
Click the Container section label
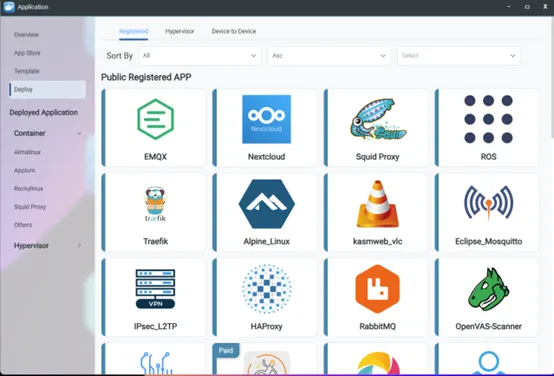click(x=30, y=133)
